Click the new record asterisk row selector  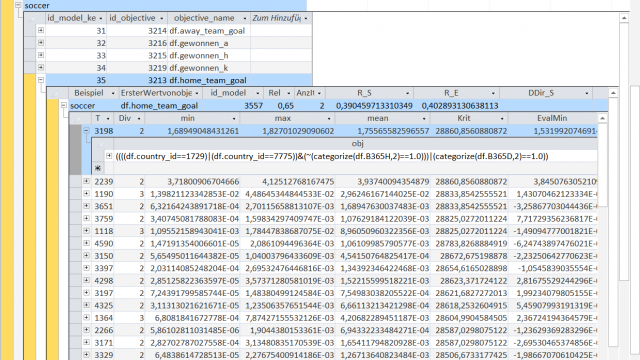pos(98,168)
